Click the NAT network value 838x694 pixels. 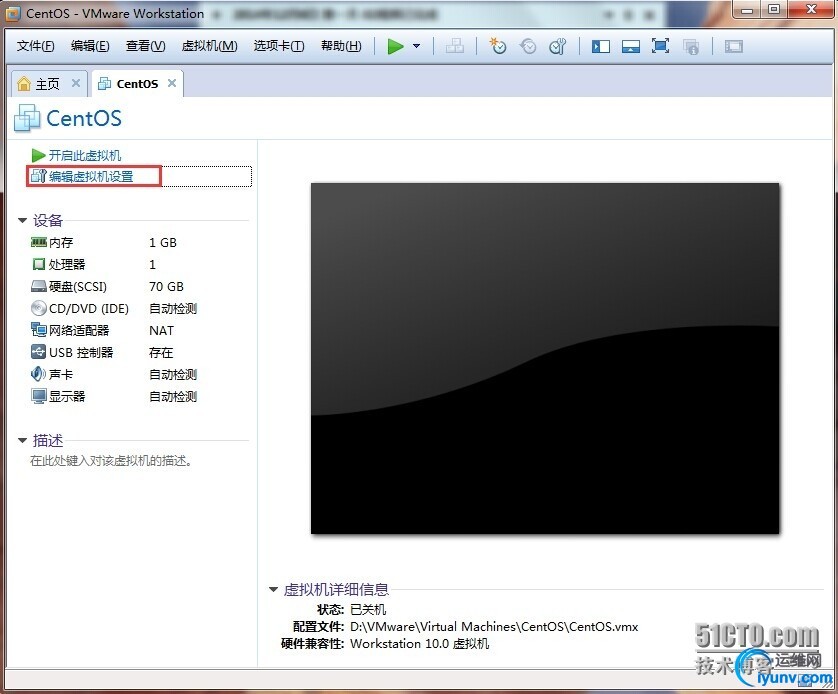(x=161, y=331)
